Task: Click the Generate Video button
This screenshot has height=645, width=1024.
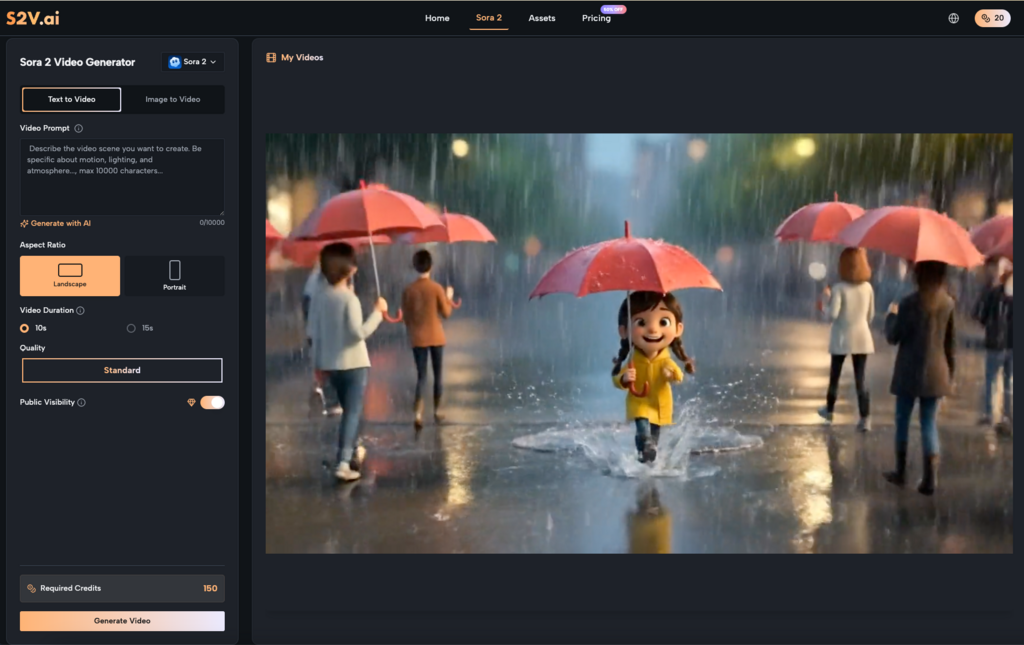Action: point(122,620)
